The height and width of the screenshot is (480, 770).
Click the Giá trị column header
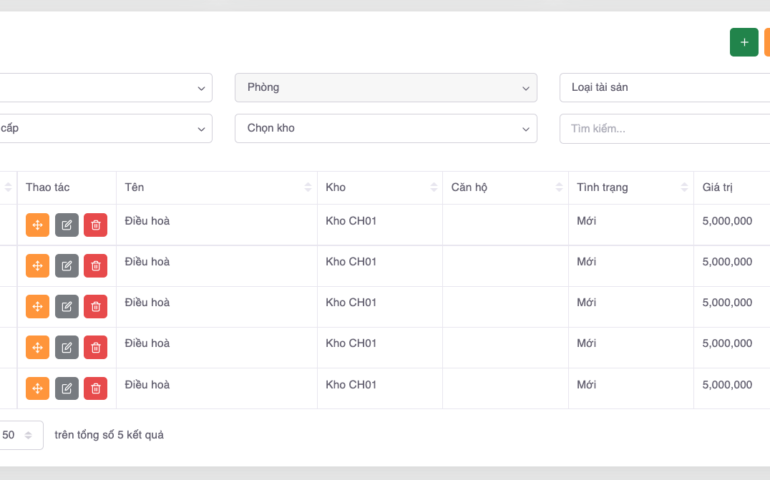730,188
